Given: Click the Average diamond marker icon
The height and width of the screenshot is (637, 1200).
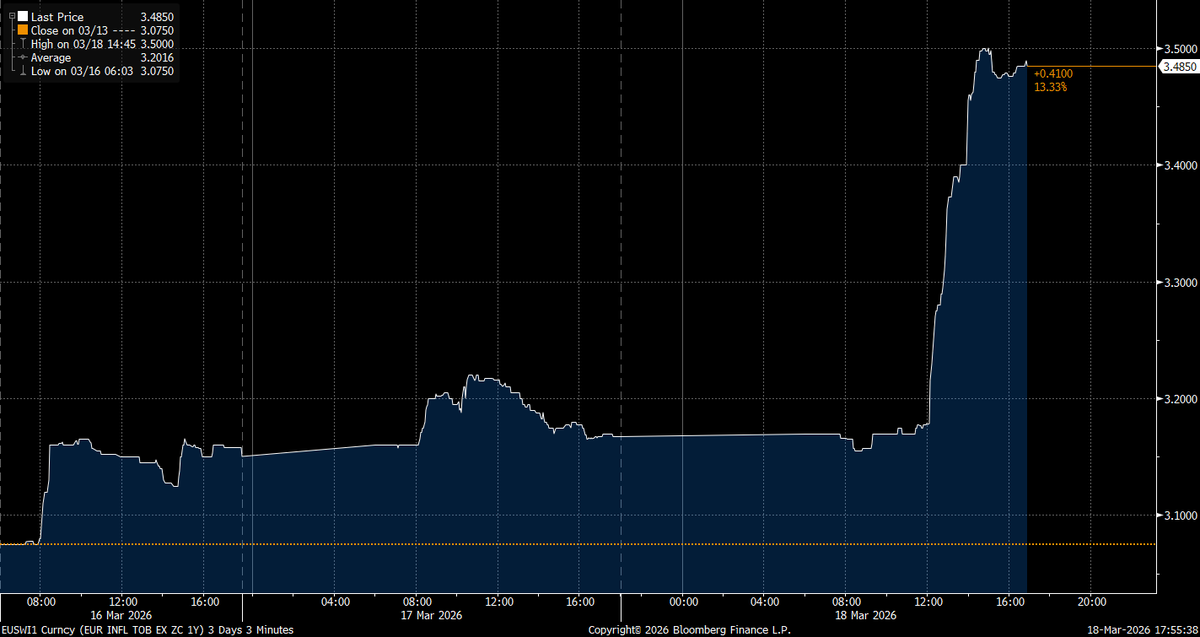Looking at the screenshot, I should 22,57.
